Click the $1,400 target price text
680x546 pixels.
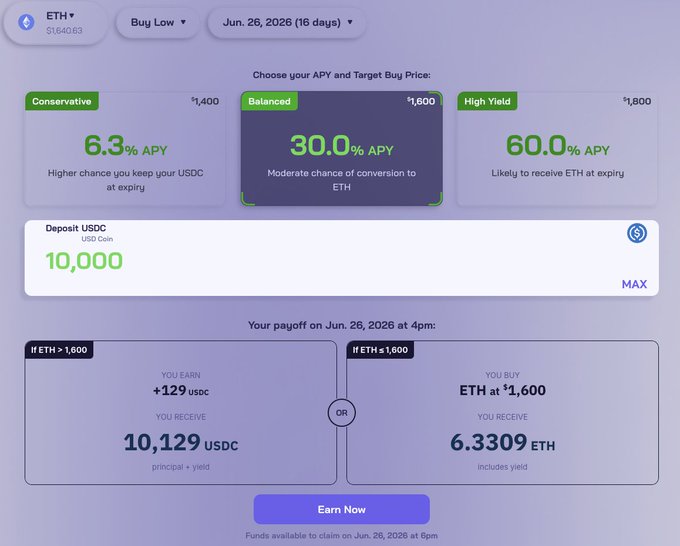205,101
